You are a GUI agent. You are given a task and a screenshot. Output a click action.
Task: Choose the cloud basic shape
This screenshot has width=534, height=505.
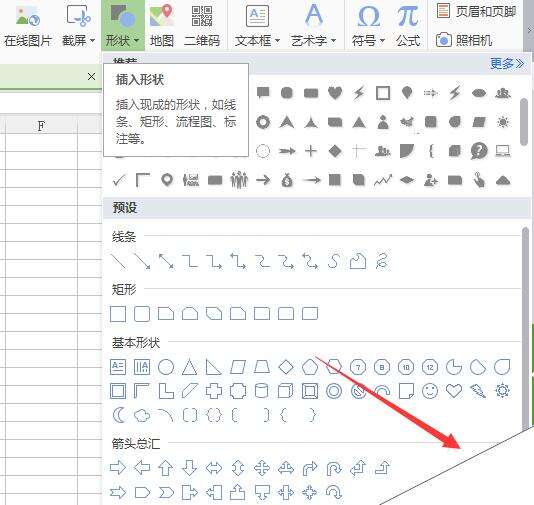click(142, 415)
